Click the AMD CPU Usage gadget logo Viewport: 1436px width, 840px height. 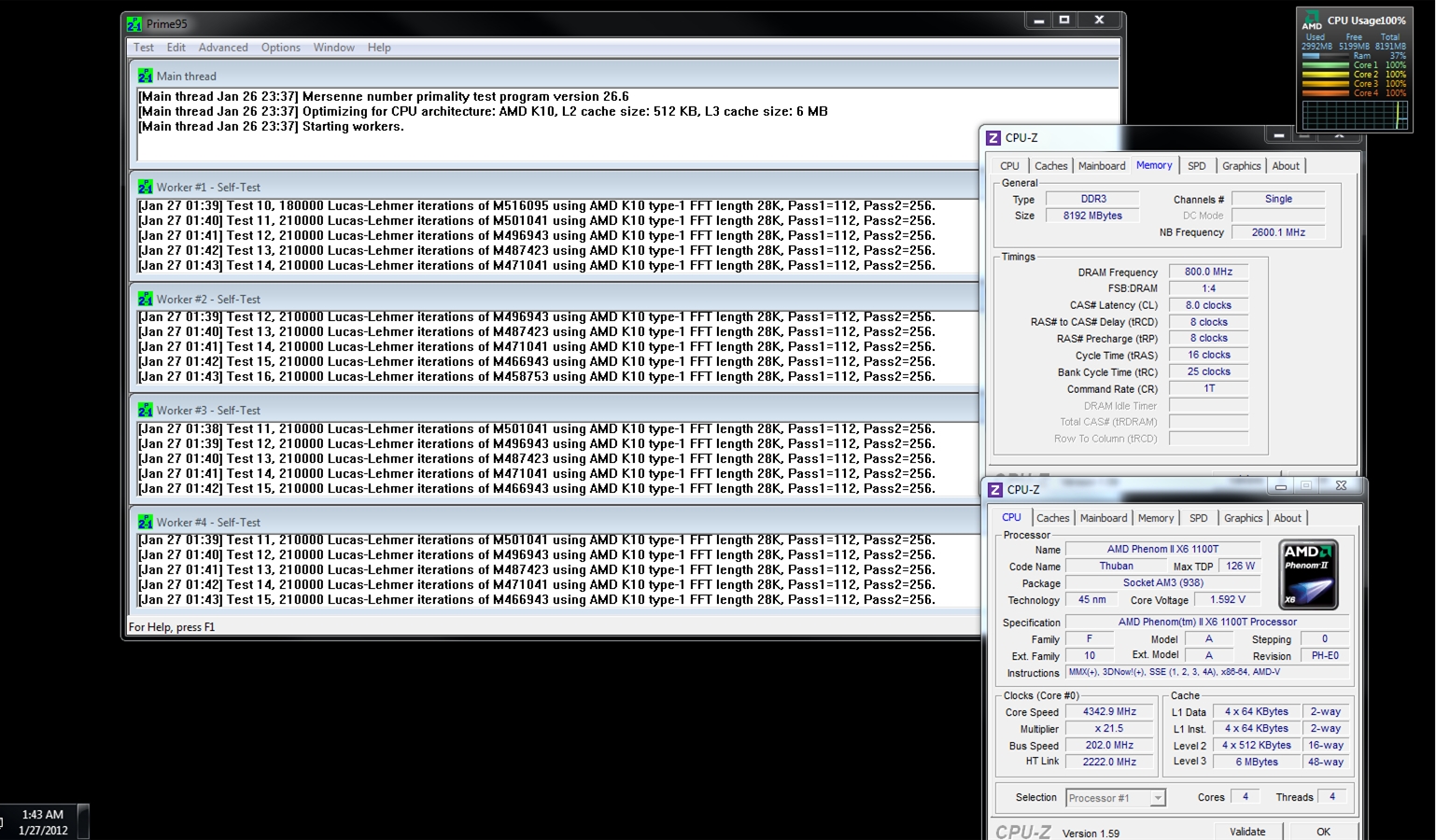(1312, 21)
